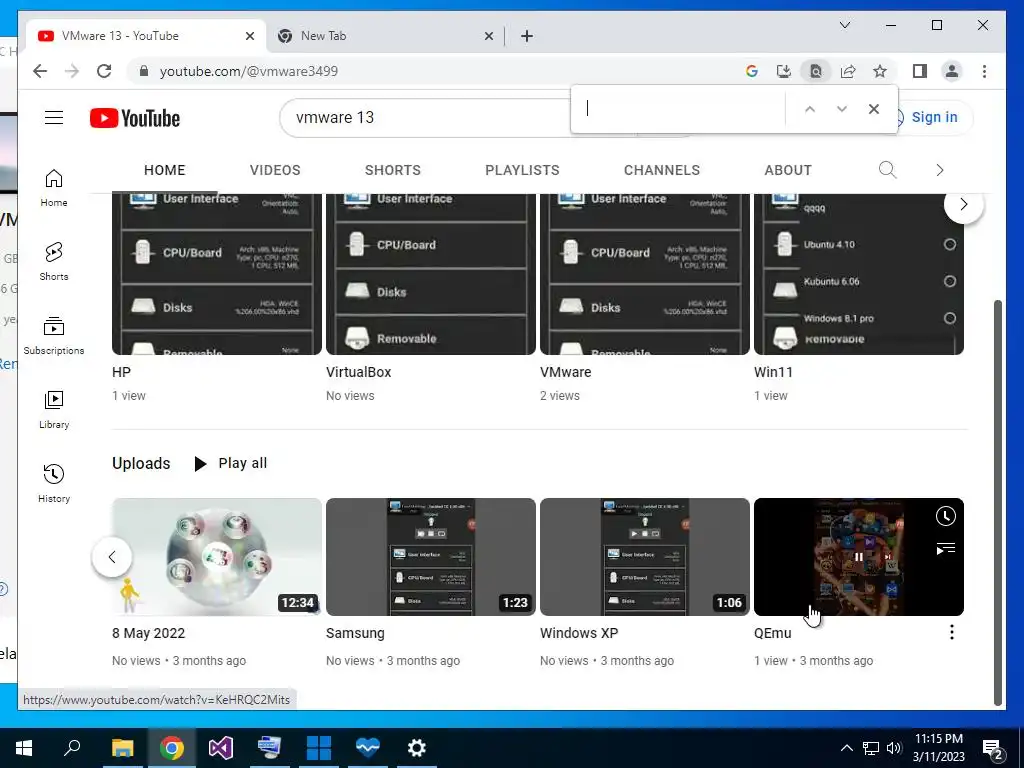Go back in Uploads row with previous arrow
This screenshot has width=1024, height=768.
tap(112, 557)
